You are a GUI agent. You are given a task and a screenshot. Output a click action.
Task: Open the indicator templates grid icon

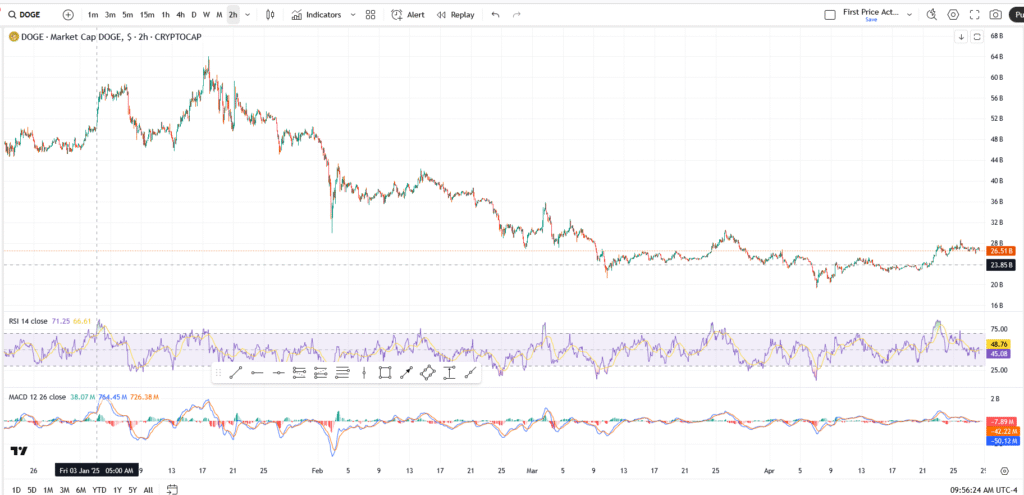coord(370,15)
